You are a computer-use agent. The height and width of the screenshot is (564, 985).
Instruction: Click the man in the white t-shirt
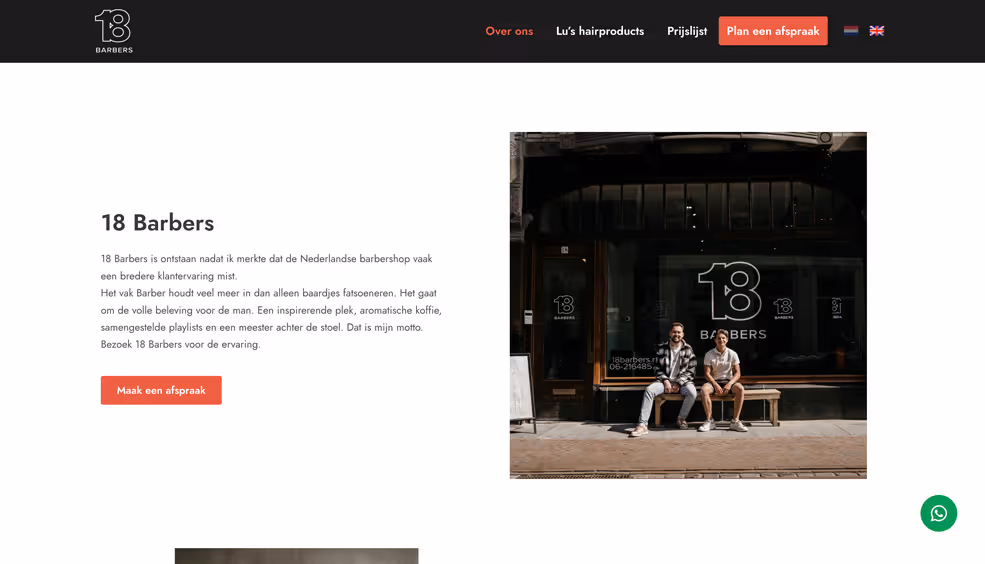[x=722, y=381]
